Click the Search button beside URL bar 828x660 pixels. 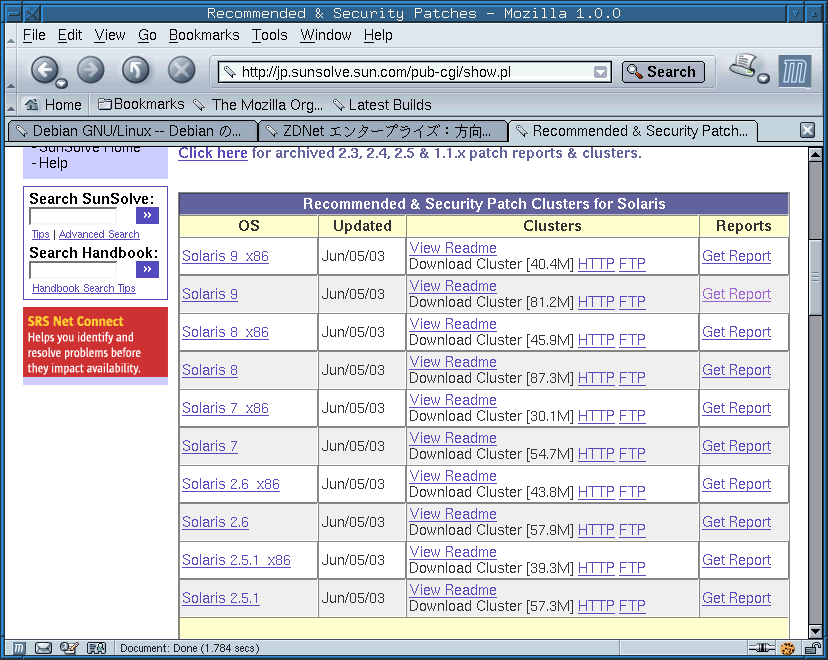663,72
